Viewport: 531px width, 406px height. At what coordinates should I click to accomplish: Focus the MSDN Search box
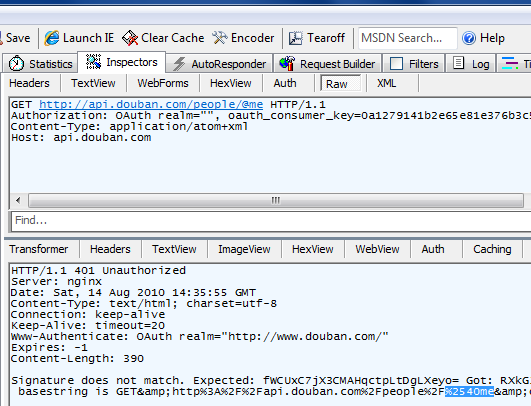tap(407, 38)
